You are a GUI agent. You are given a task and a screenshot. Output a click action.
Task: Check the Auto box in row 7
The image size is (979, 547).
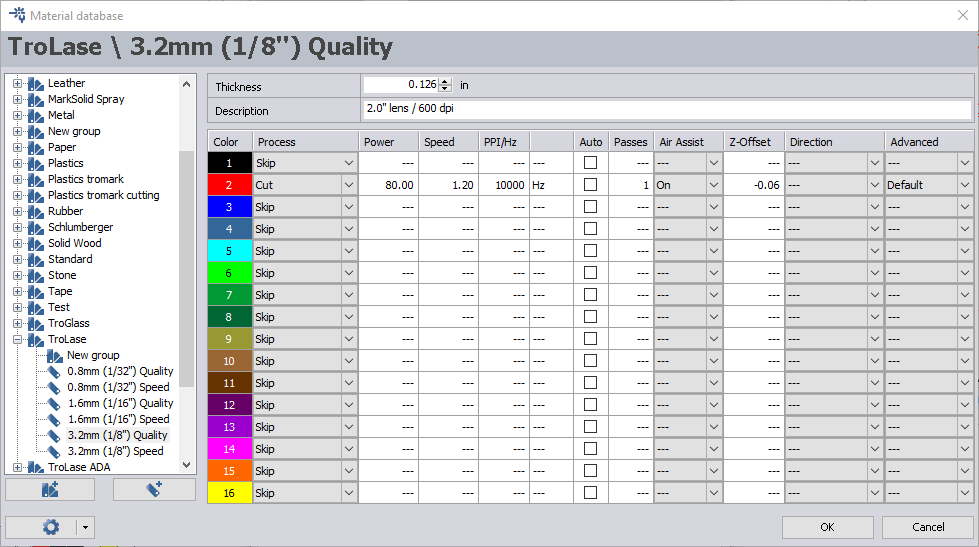(x=590, y=295)
